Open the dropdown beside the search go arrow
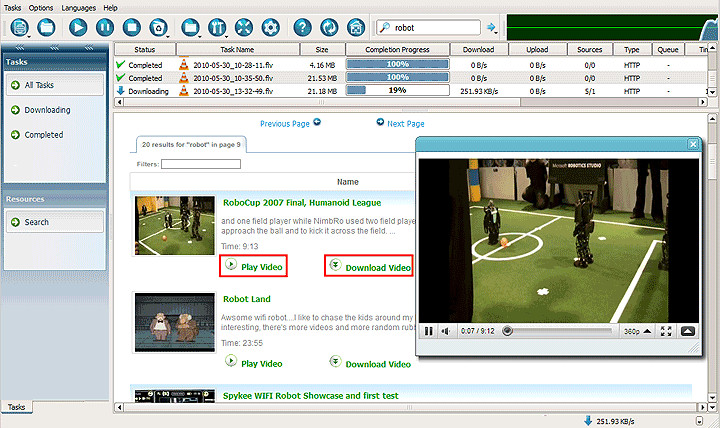Viewport: 720px width, 428px height. click(496, 33)
